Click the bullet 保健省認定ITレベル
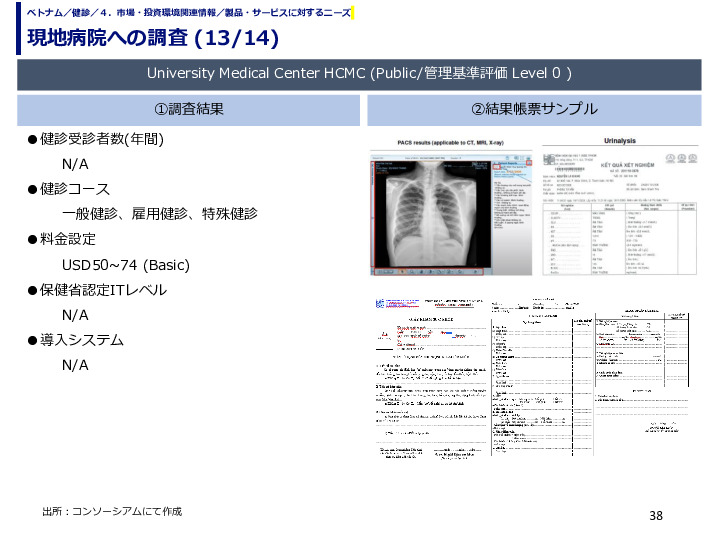Image resolution: width=720 pixels, height=540 pixels. click(x=97, y=290)
